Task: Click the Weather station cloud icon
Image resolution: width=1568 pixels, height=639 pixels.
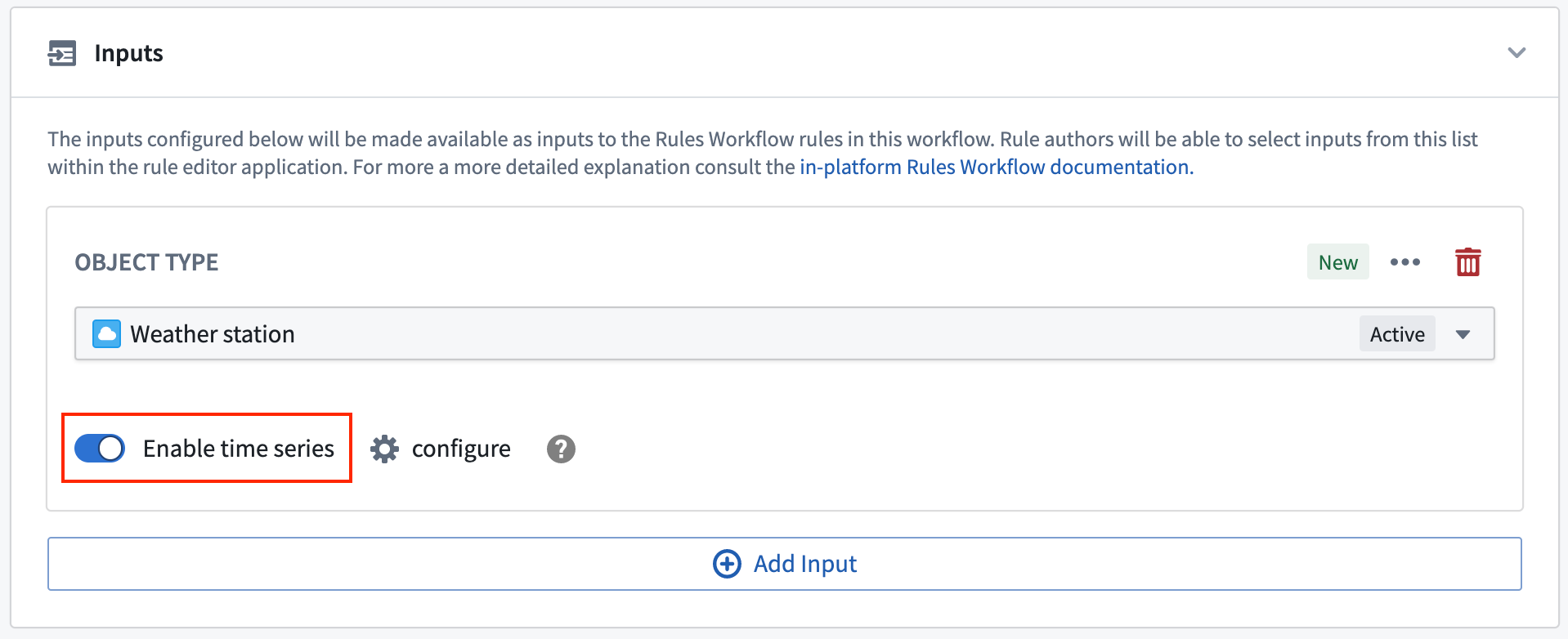Action: pos(106,333)
